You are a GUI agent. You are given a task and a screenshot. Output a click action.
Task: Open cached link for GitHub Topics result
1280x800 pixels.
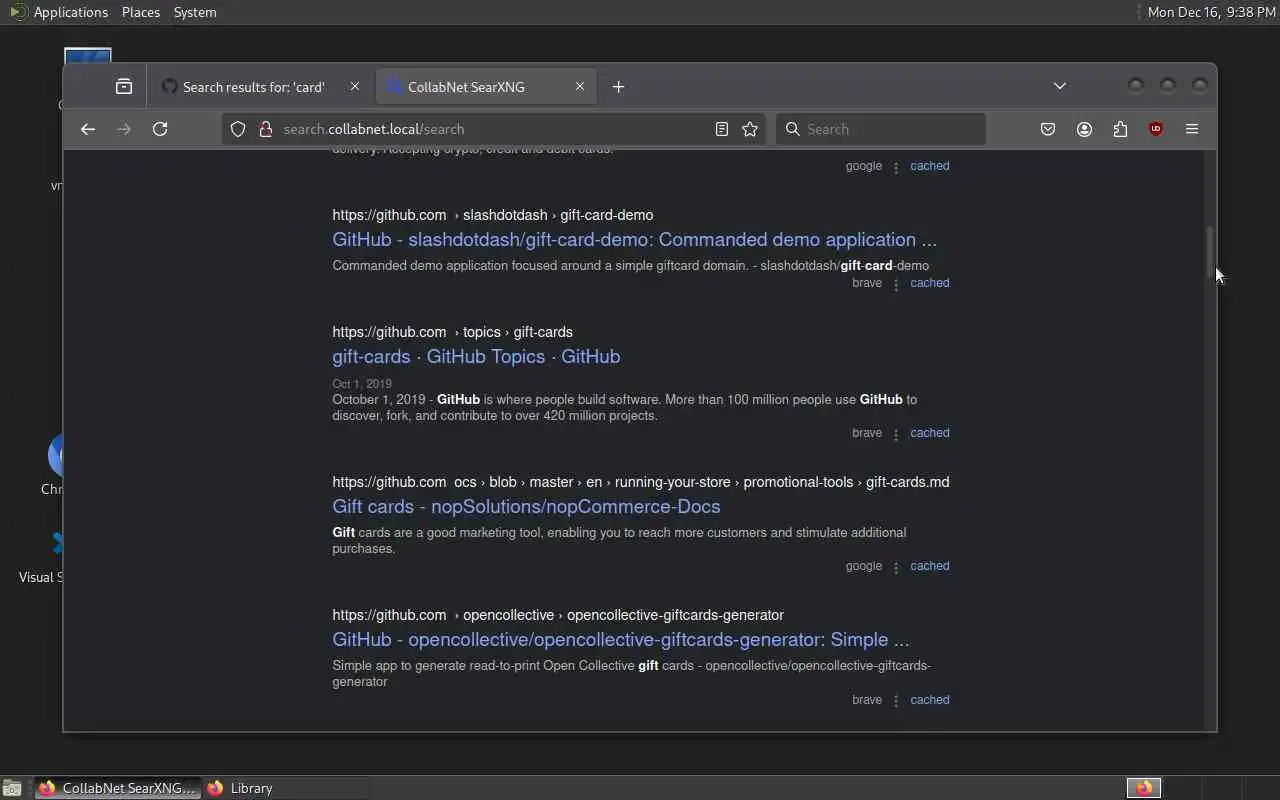pos(930,433)
